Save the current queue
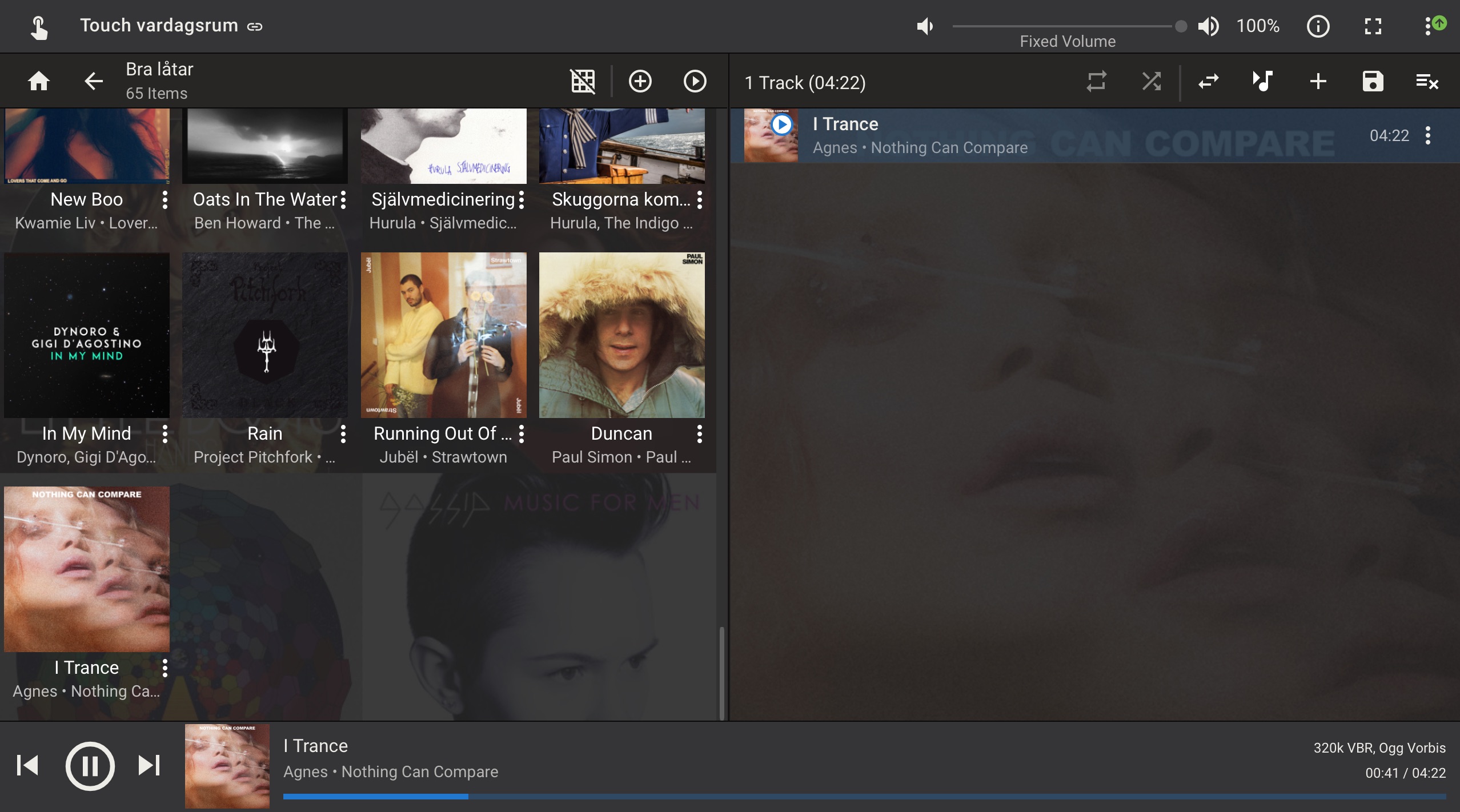1460x812 pixels. tap(1373, 81)
